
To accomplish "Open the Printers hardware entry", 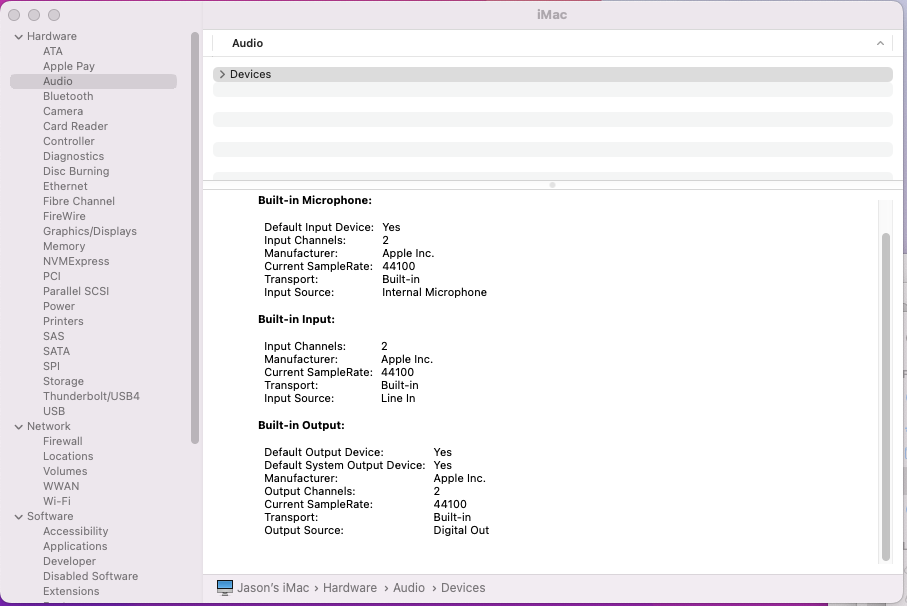I will click(x=63, y=322).
